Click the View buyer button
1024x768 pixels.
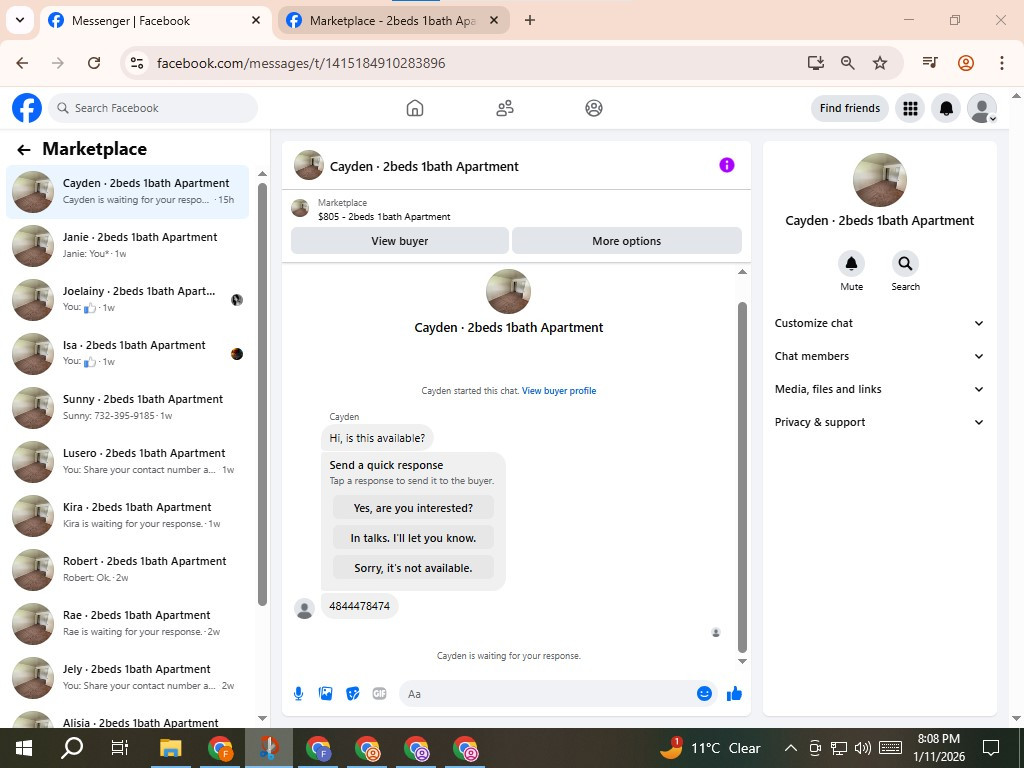point(400,241)
